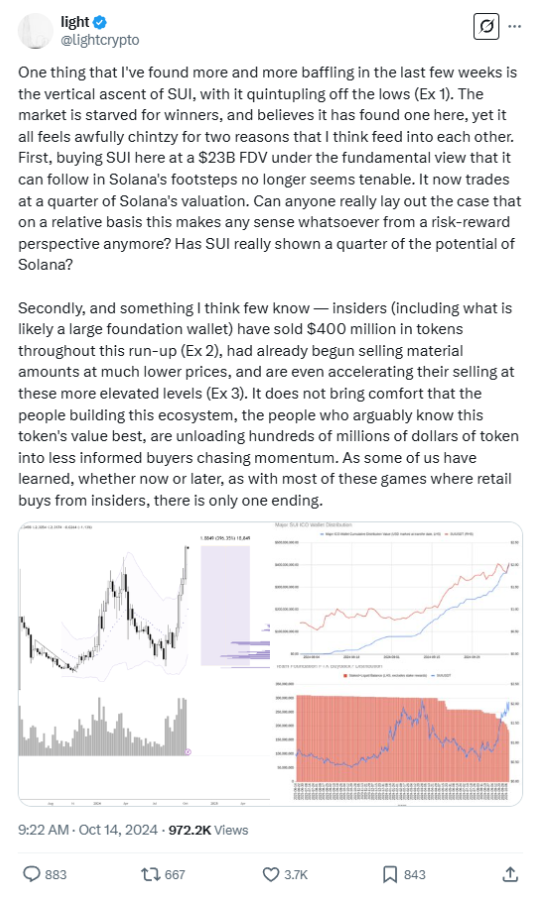Click the 843 bookmarks count
This screenshot has height=914, width=543.
pyautogui.click(x=415, y=874)
